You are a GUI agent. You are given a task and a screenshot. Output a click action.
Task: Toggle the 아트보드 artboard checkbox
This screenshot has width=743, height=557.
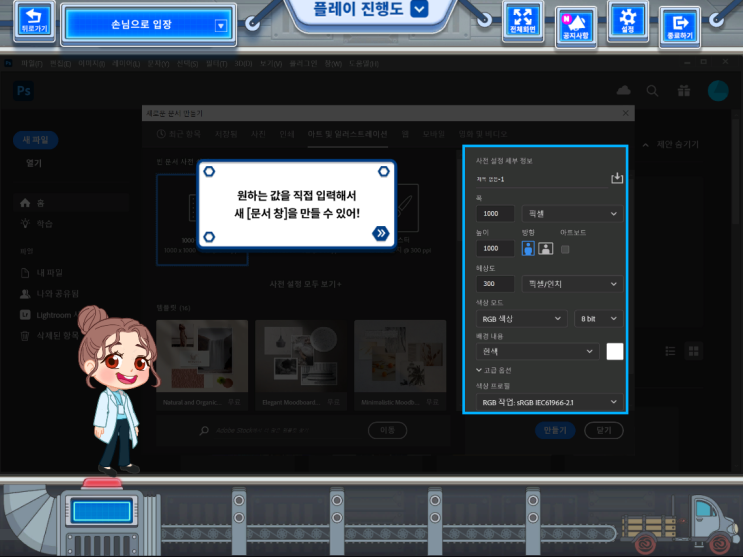pyautogui.click(x=565, y=249)
